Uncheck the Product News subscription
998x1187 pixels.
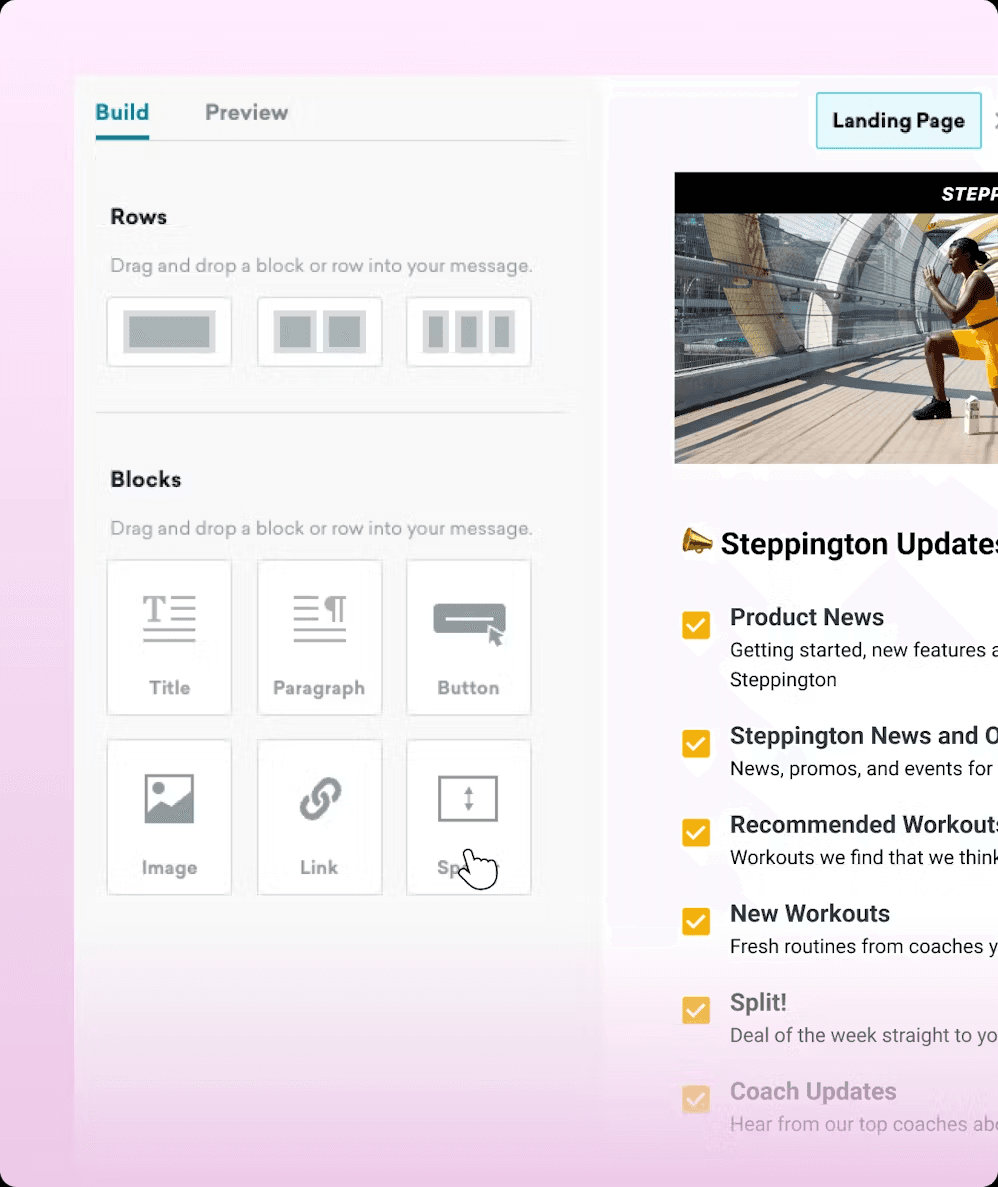(695, 625)
